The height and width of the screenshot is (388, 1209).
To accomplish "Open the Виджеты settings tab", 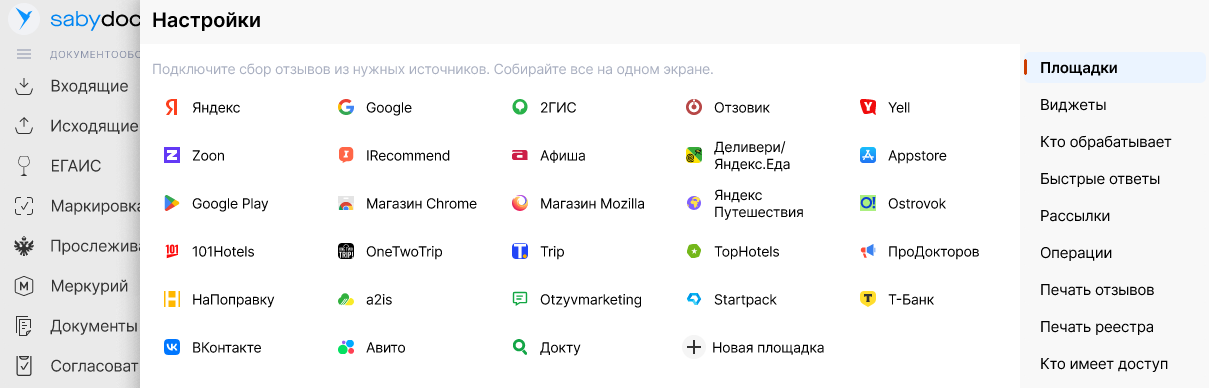I will click(1072, 105).
